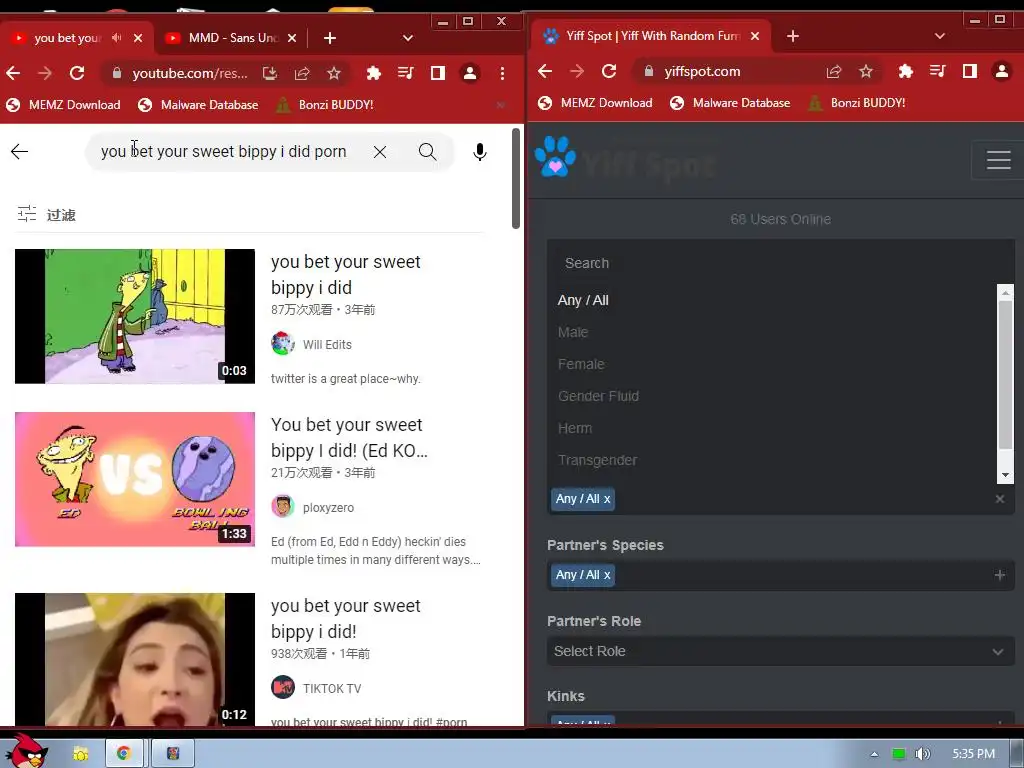Open a new tab in the YouTube window
The height and width of the screenshot is (768, 1024).
pos(330,39)
